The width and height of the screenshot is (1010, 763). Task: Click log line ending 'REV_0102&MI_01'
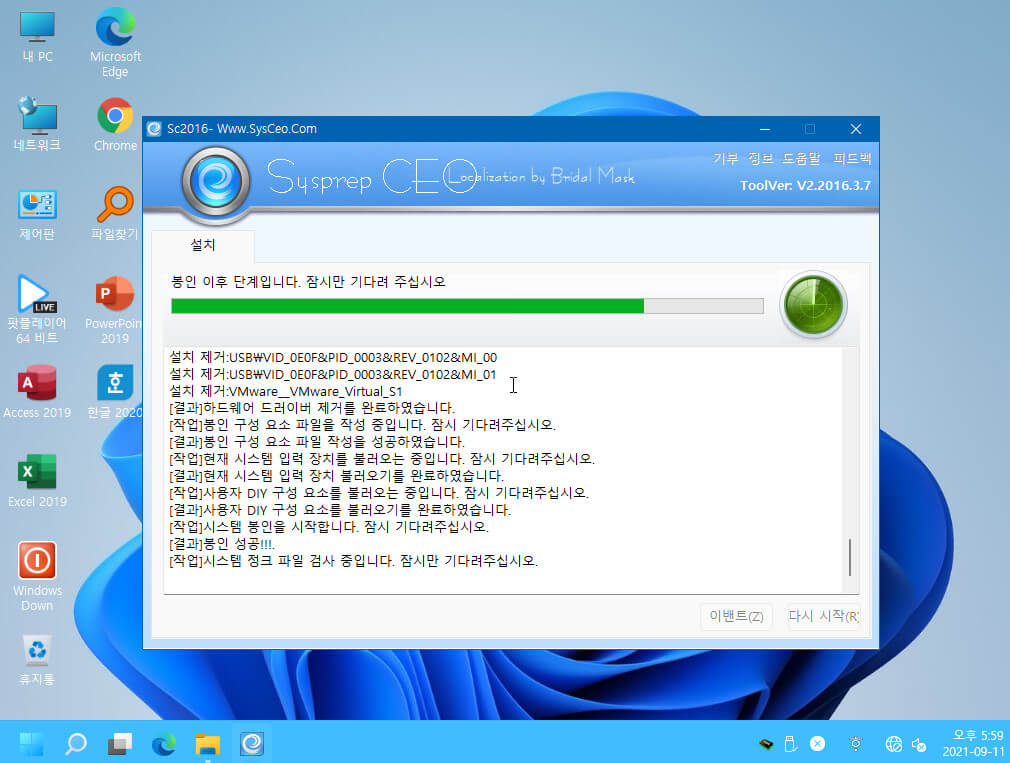point(333,374)
